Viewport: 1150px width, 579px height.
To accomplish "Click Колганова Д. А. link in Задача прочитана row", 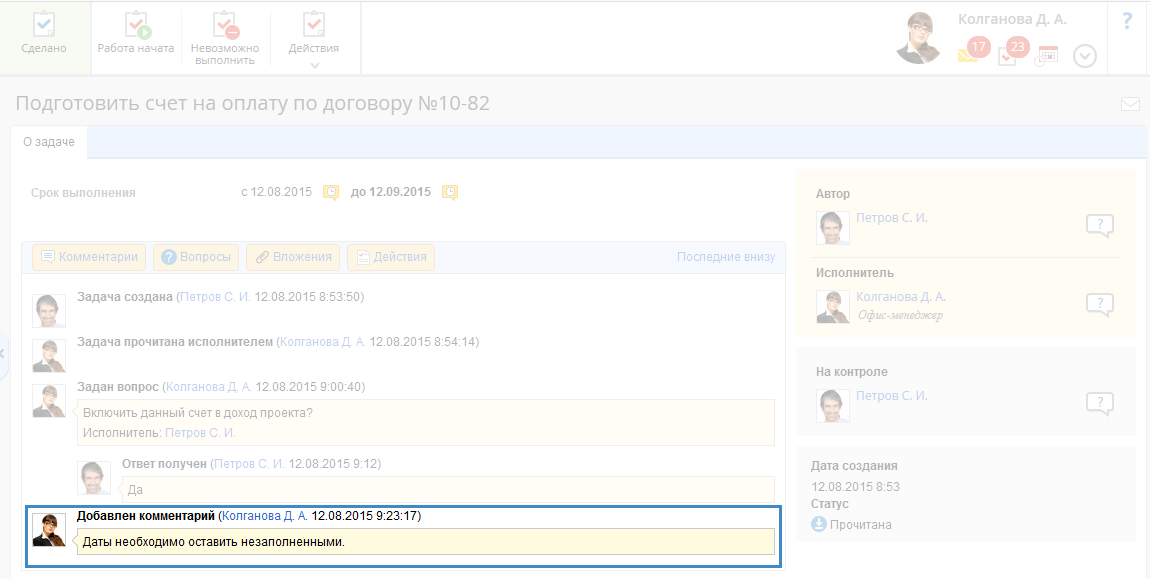I will point(323,342).
